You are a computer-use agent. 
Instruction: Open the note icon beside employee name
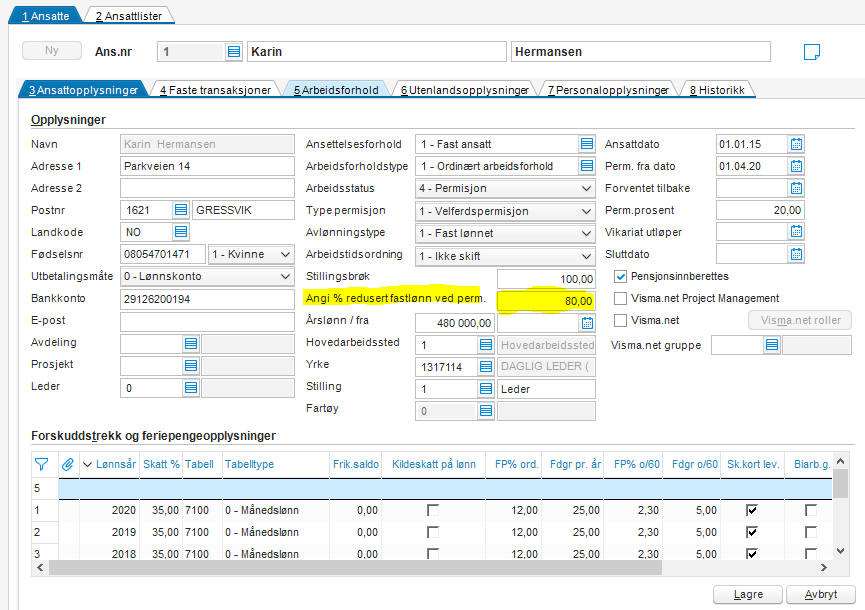click(x=812, y=52)
